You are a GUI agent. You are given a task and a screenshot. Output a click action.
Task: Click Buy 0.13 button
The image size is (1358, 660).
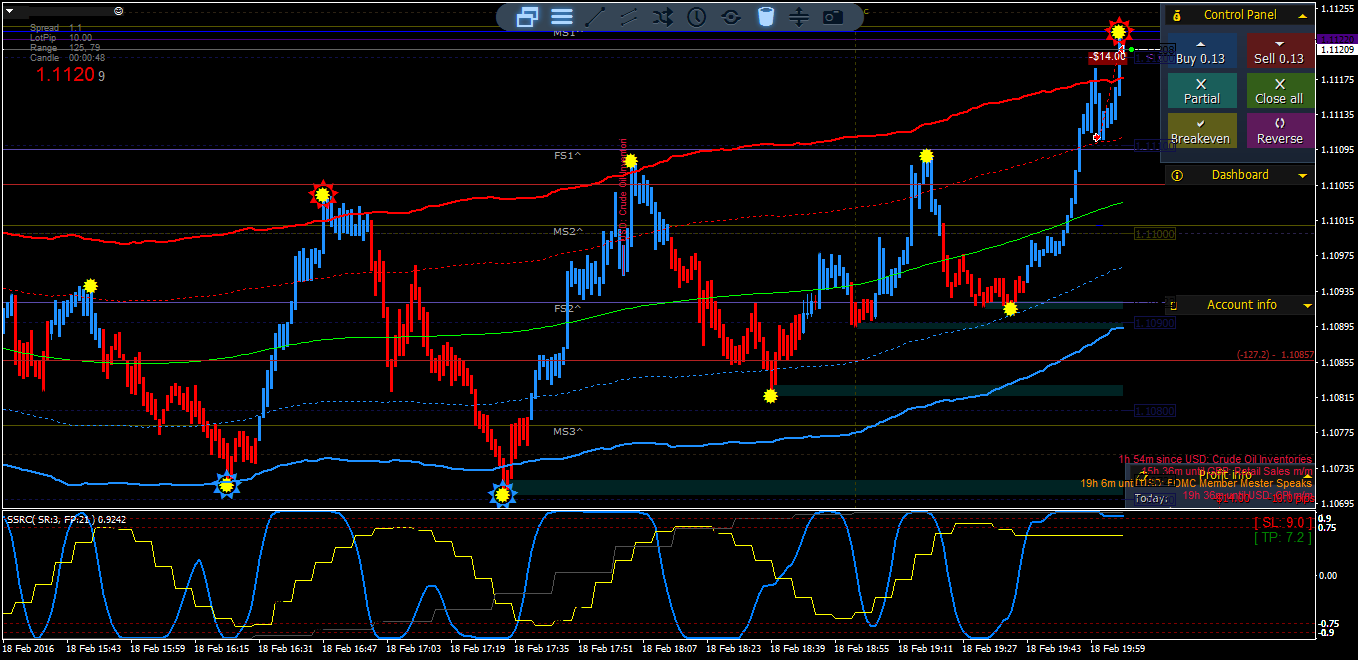pyautogui.click(x=1201, y=52)
